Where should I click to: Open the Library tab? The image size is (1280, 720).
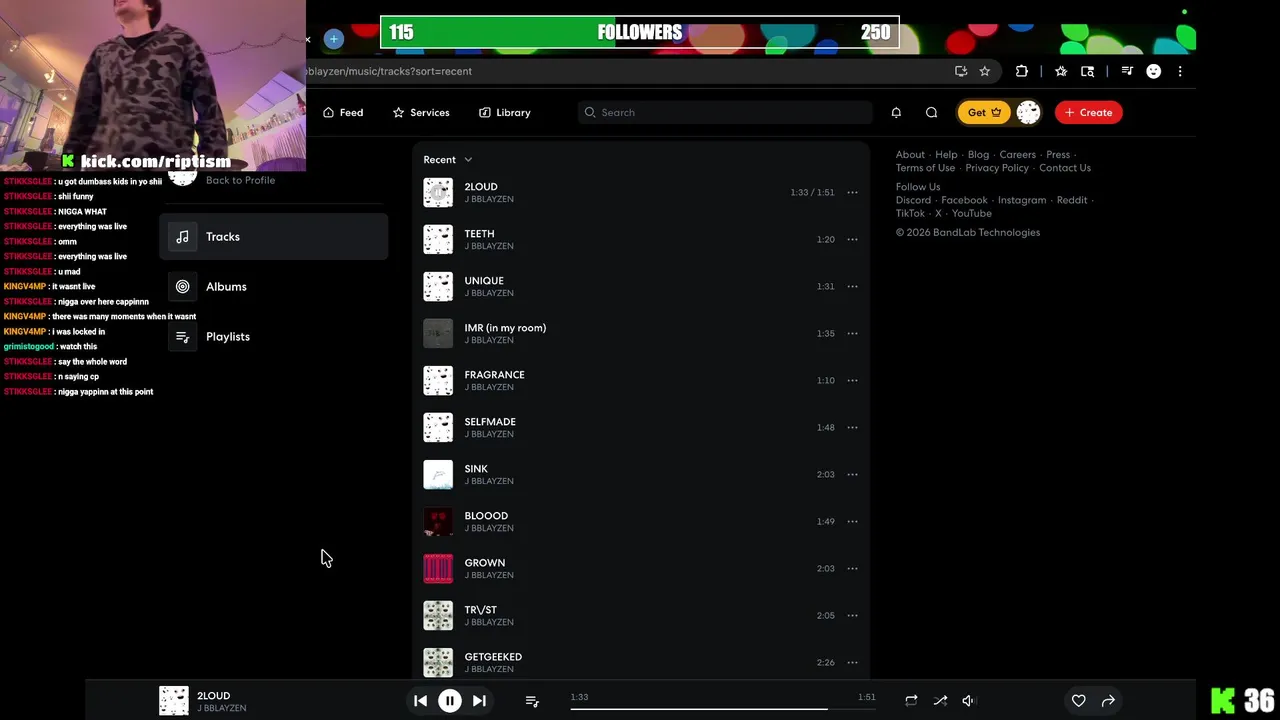click(x=504, y=112)
